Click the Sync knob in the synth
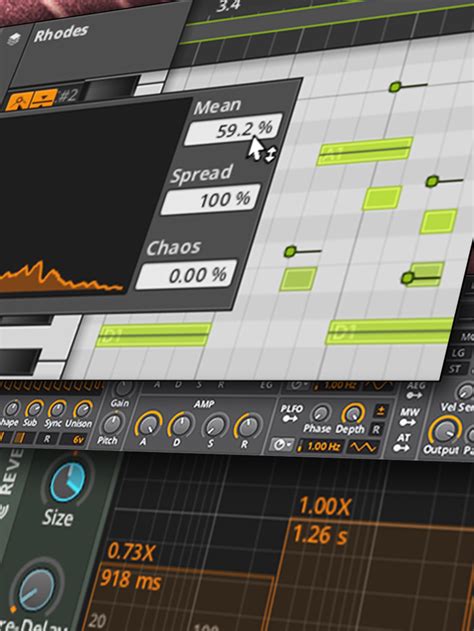This screenshot has width=474, height=631. click(57, 408)
